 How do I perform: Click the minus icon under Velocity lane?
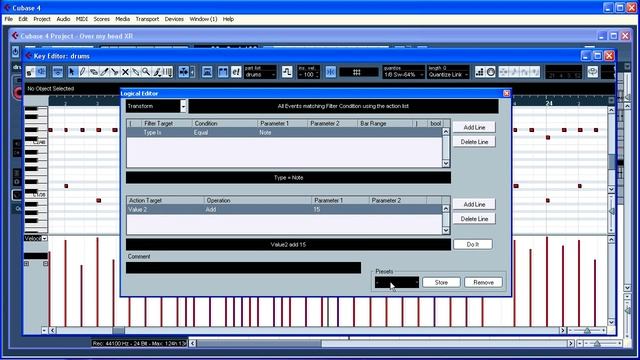(45, 264)
